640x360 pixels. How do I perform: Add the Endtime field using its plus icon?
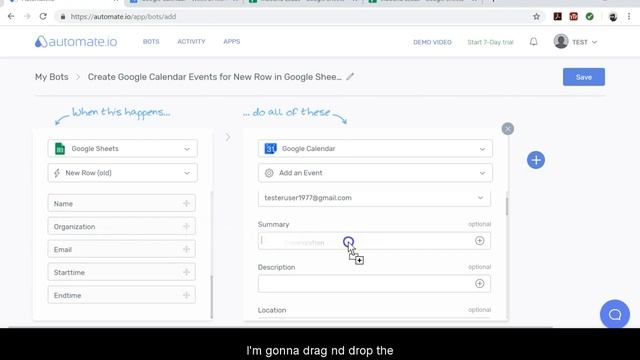186,295
